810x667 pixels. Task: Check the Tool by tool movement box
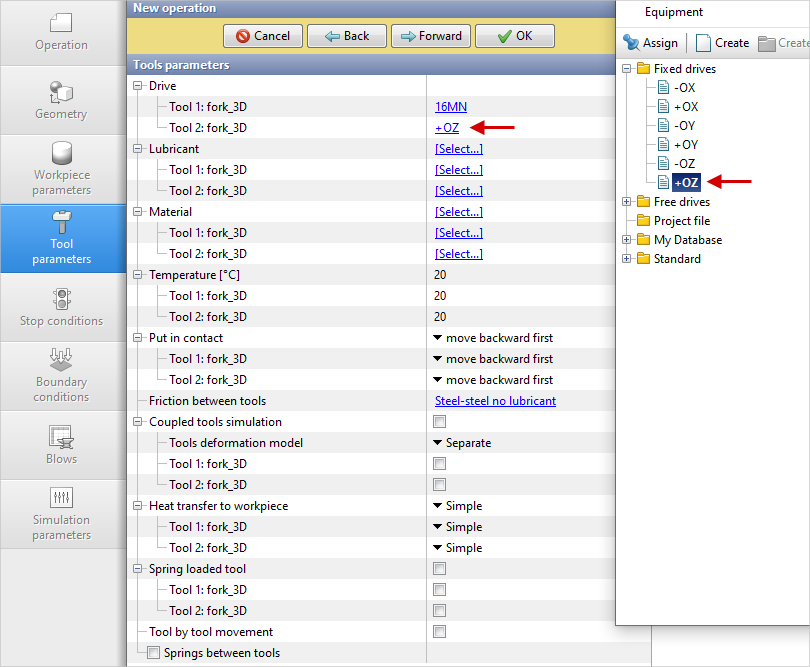click(439, 632)
